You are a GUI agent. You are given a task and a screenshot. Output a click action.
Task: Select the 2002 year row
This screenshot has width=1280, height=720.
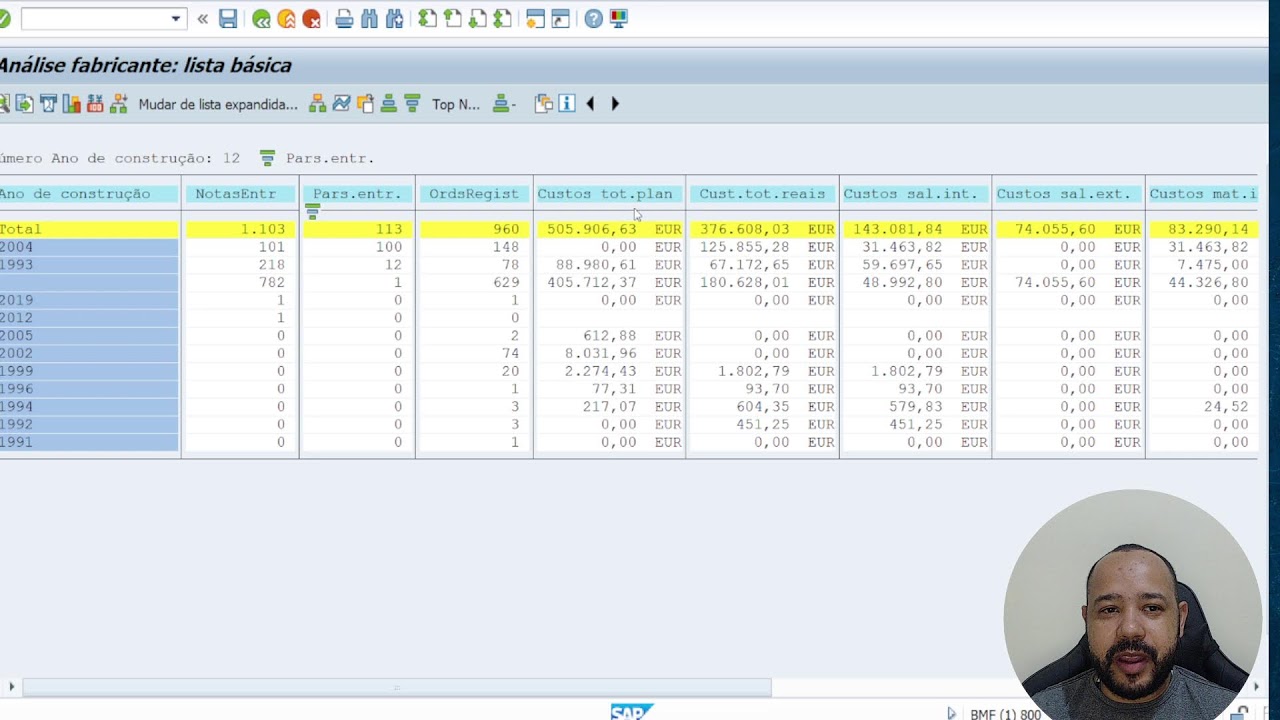click(x=89, y=353)
